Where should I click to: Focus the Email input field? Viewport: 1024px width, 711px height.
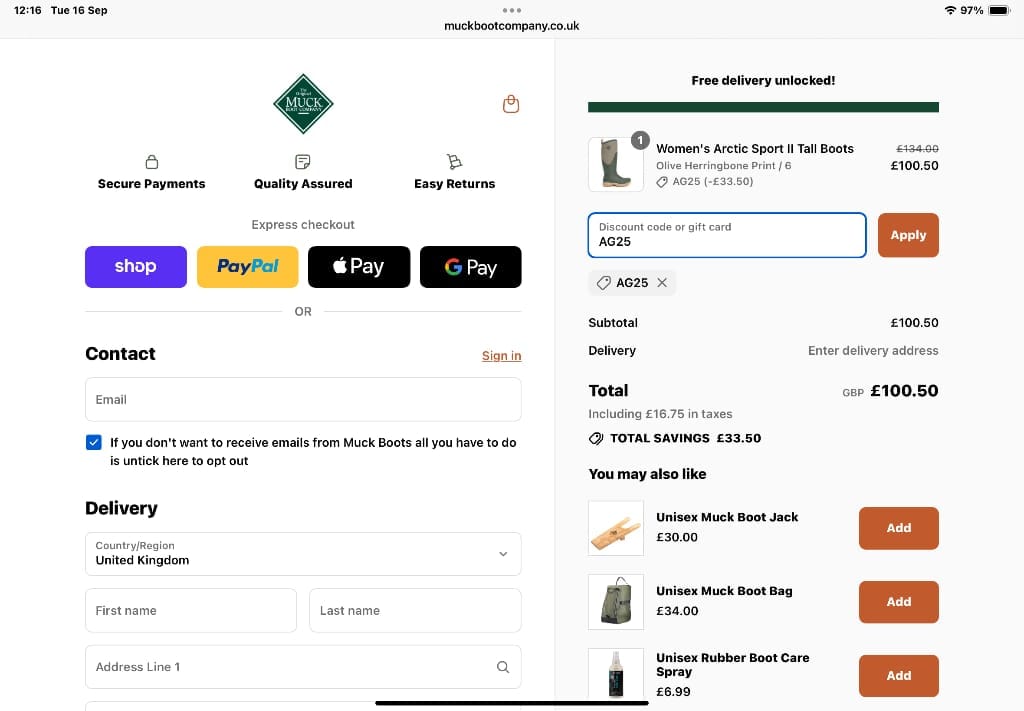[x=303, y=400]
